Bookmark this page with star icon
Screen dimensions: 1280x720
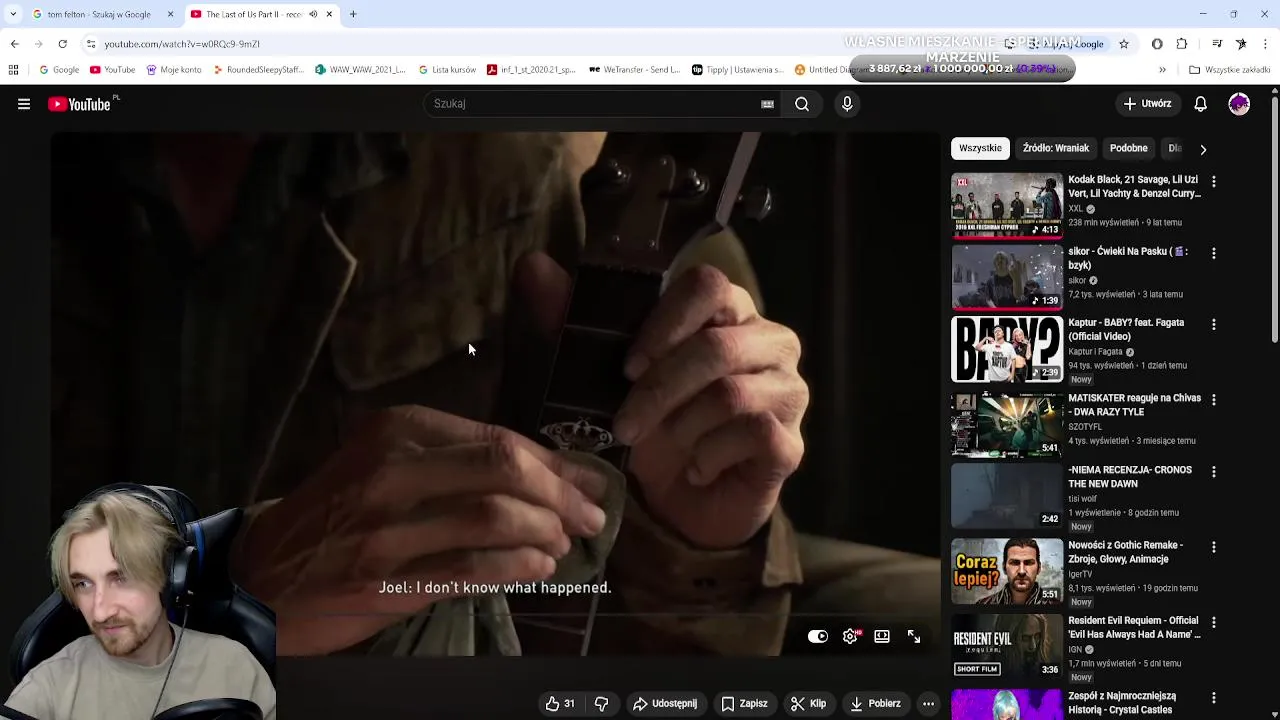(1124, 44)
